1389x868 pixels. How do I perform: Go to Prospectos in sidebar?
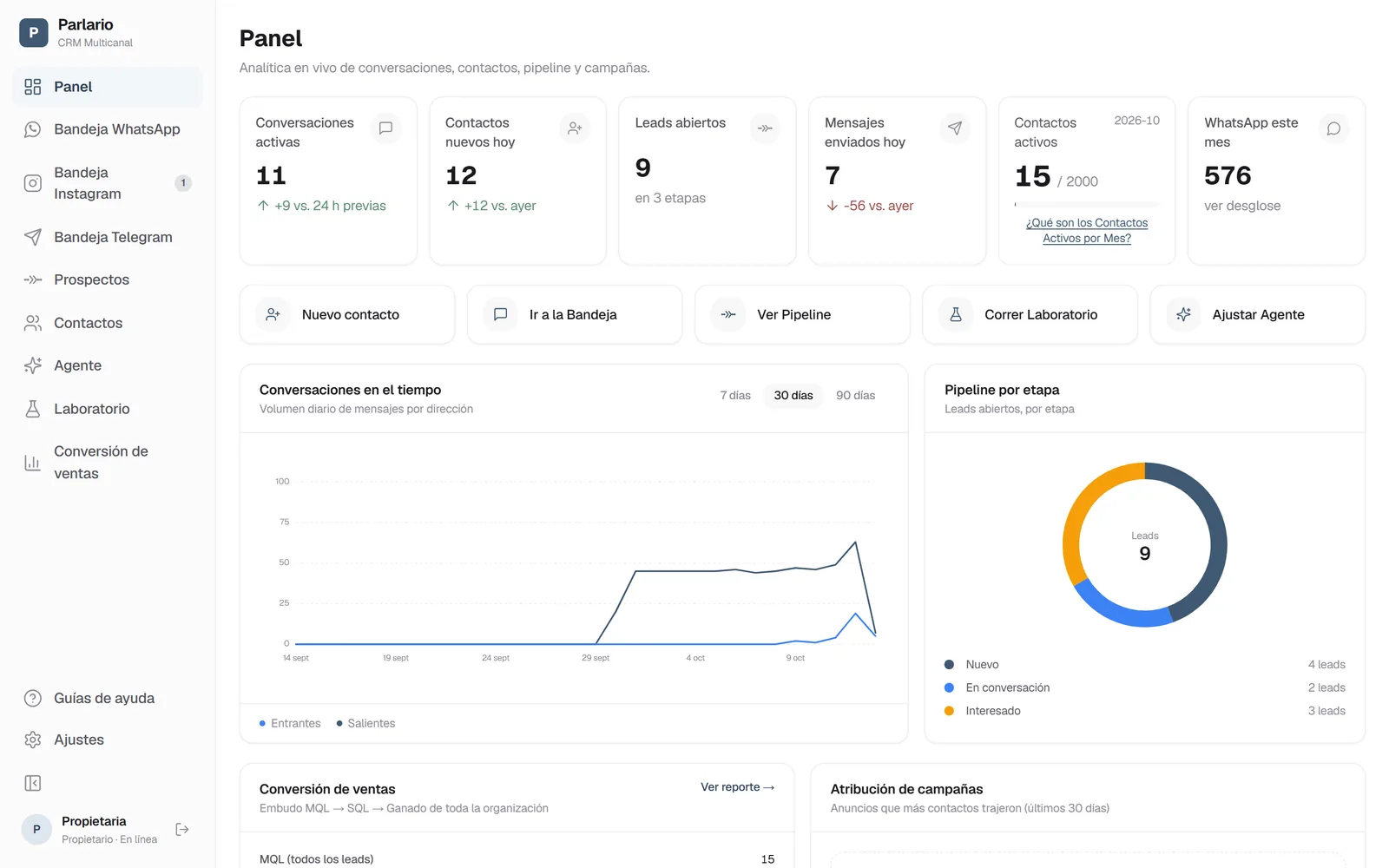(x=108, y=279)
